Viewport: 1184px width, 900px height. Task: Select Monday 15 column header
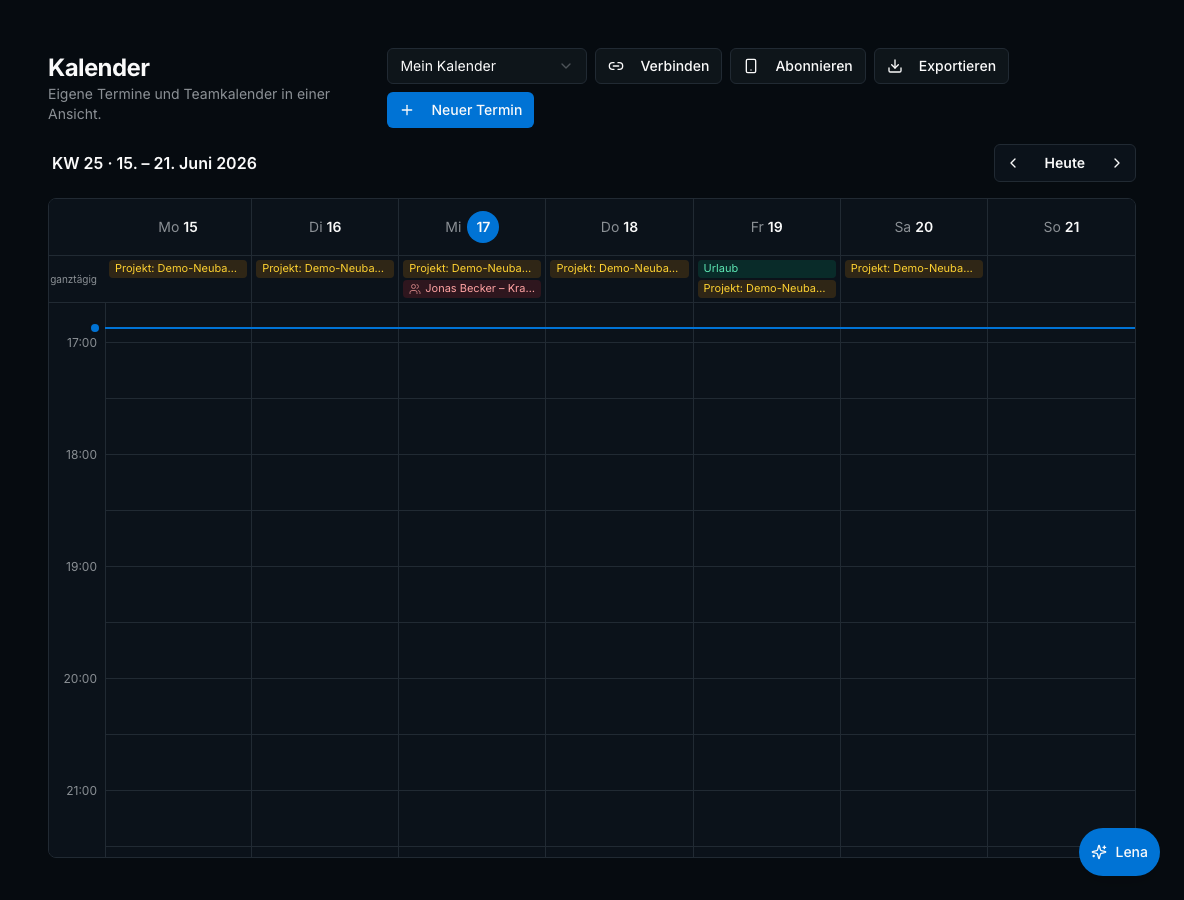(x=177, y=227)
